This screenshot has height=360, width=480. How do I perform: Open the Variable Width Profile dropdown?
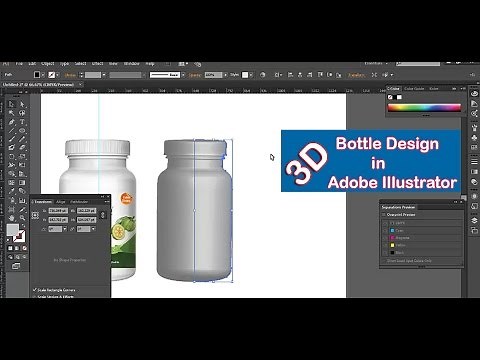point(144,75)
